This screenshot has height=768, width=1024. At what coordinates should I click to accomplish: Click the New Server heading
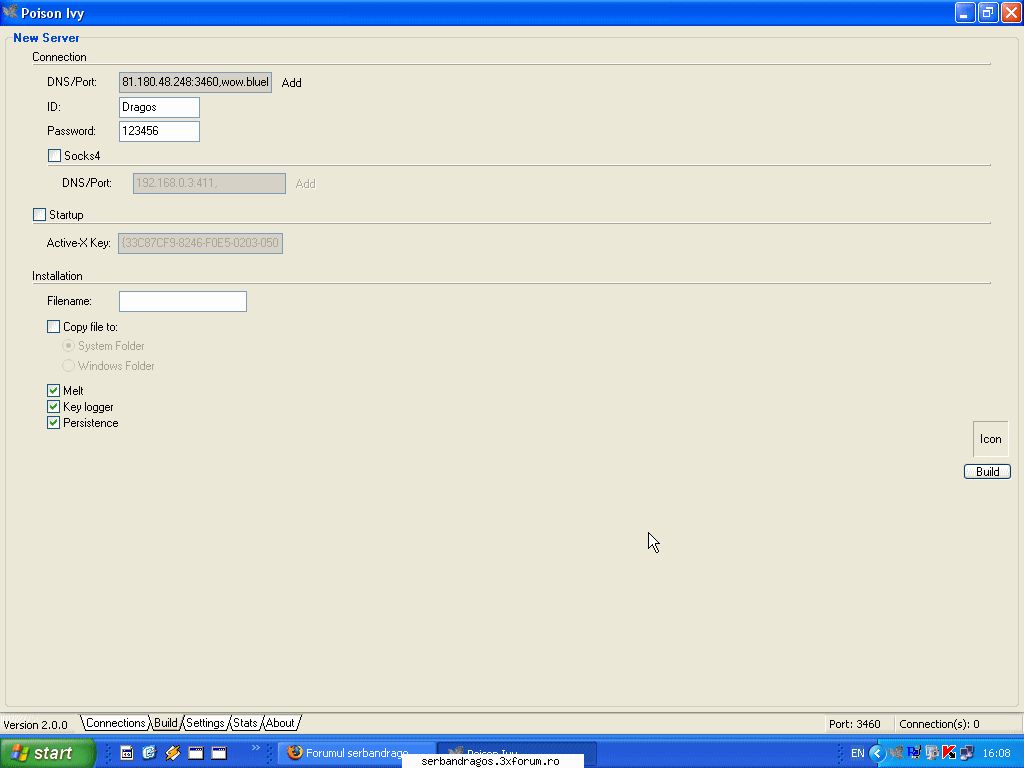[46, 38]
